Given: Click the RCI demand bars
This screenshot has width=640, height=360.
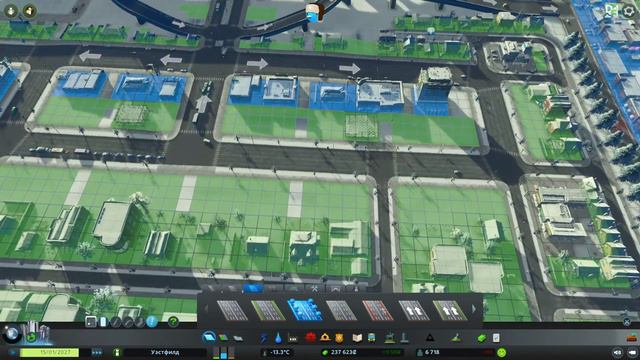Looking at the screenshot, I should (224, 352).
